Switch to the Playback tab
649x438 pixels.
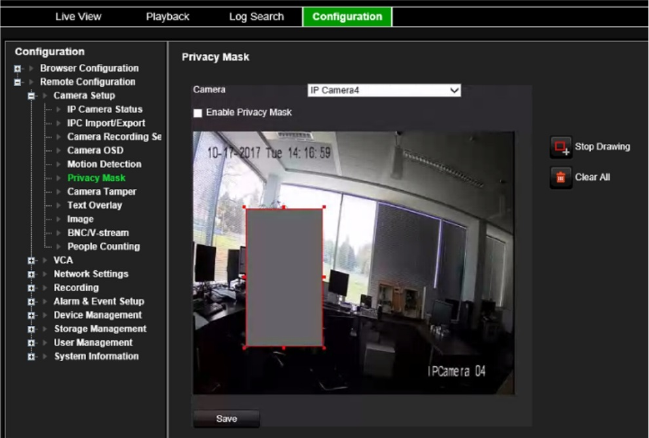(168, 17)
